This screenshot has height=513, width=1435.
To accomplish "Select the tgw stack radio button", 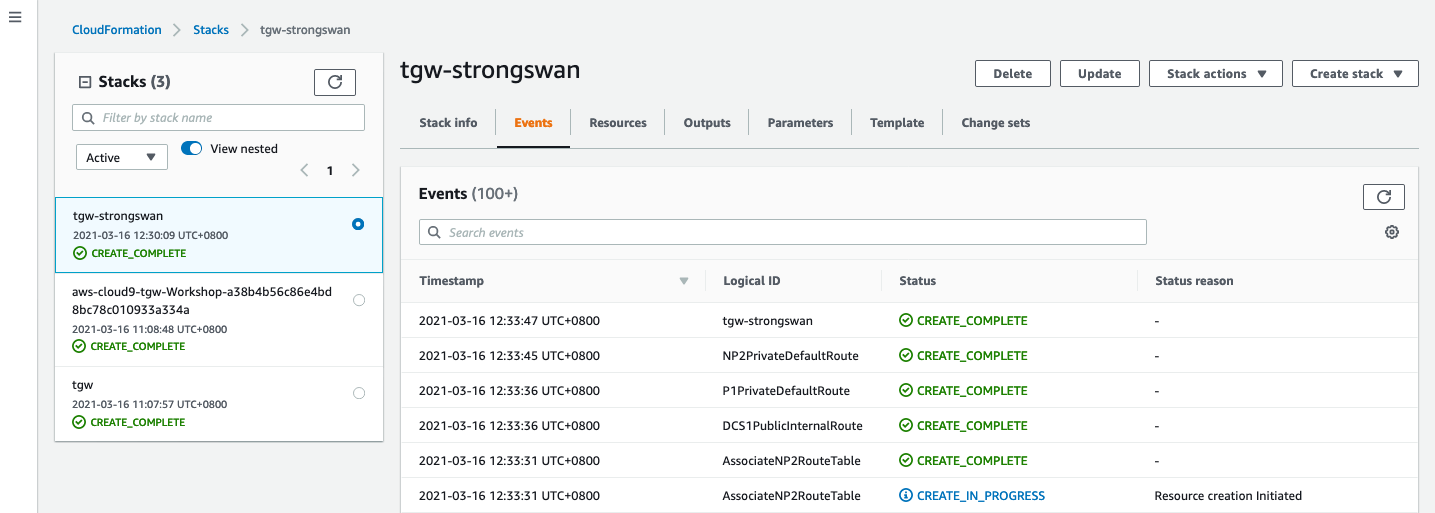I will click(359, 394).
